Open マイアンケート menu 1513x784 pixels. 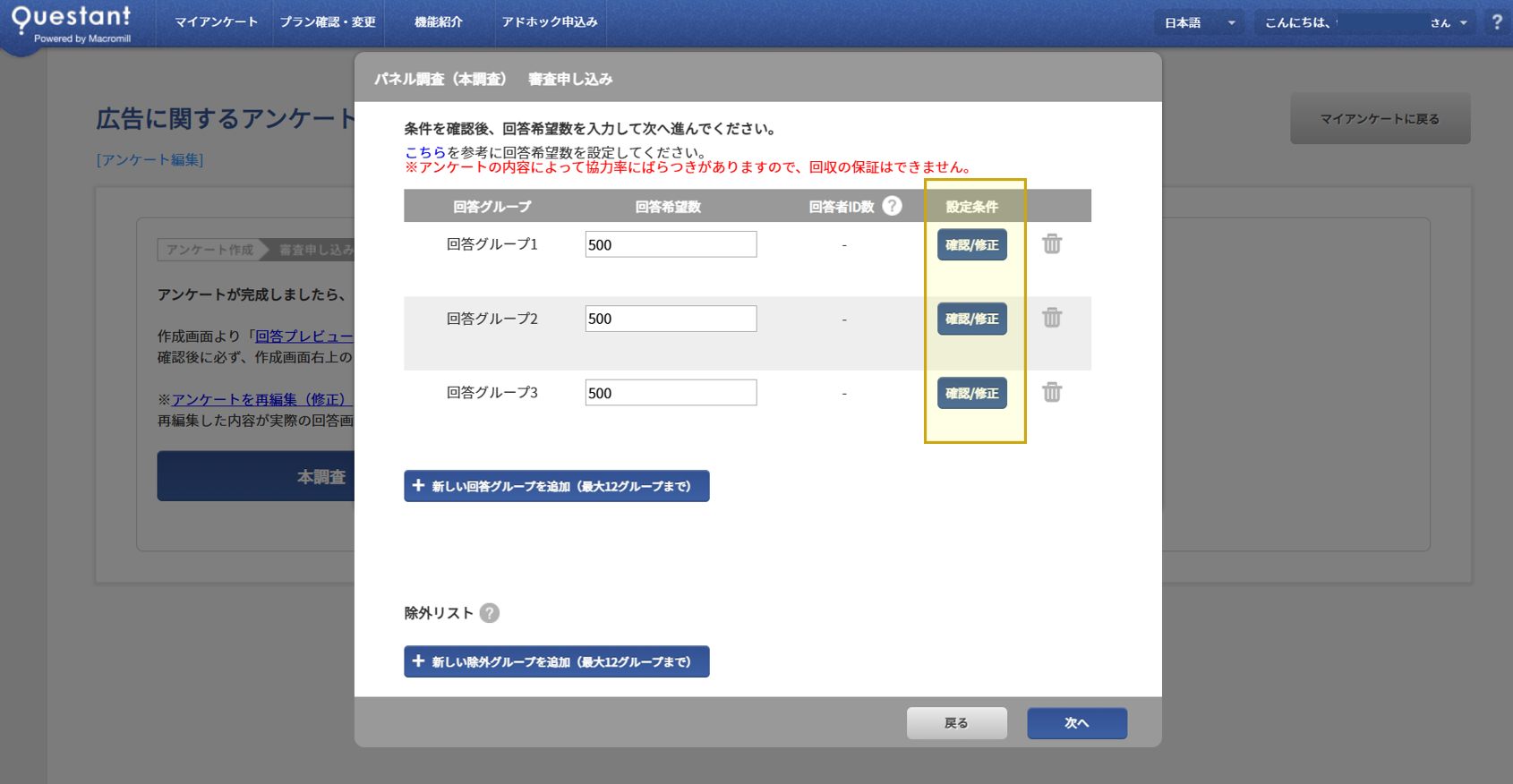tap(216, 22)
